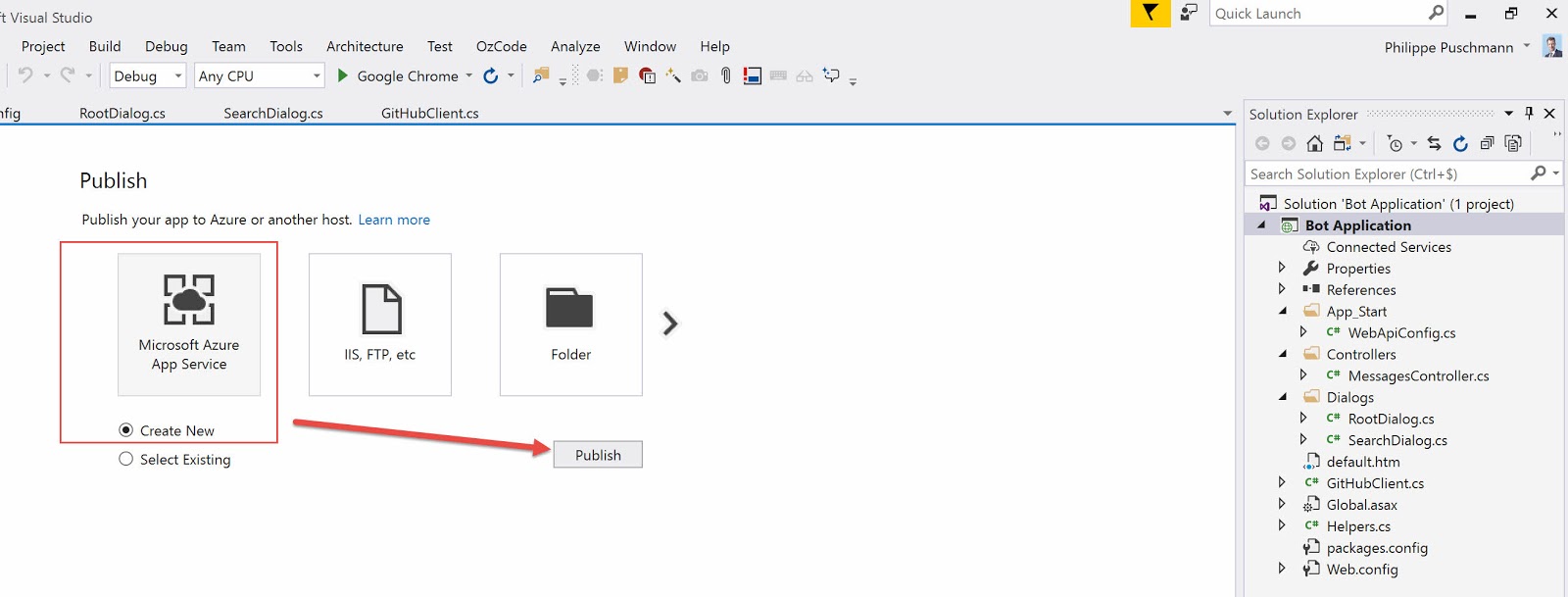Click the Redo arrow in the toolbar
The width and height of the screenshot is (1568, 597).
tap(67, 75)
